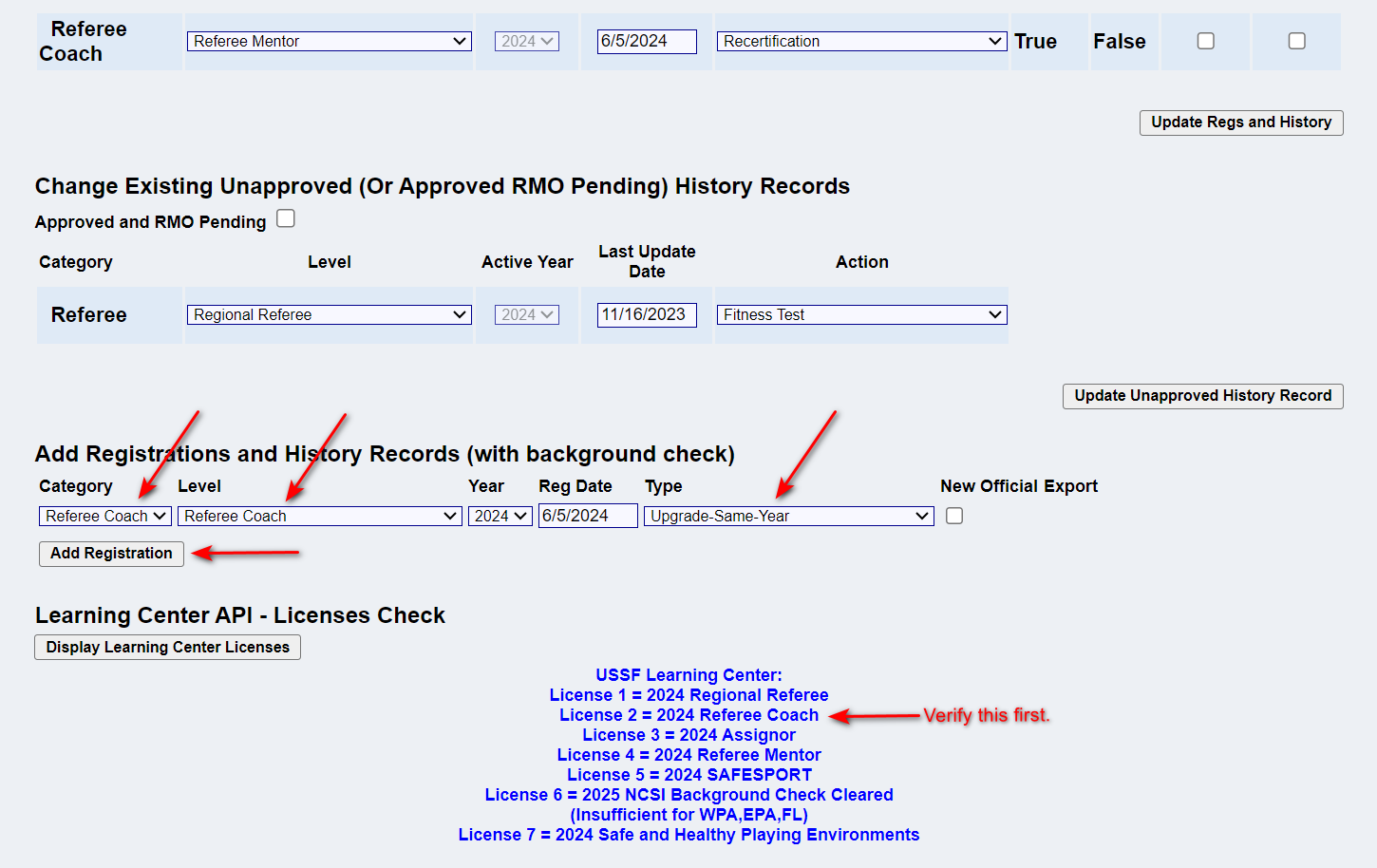The width and height of the screenshot is (1377, 868).
Task: Check the box right beside the False value
Action: pos(1206,41)
